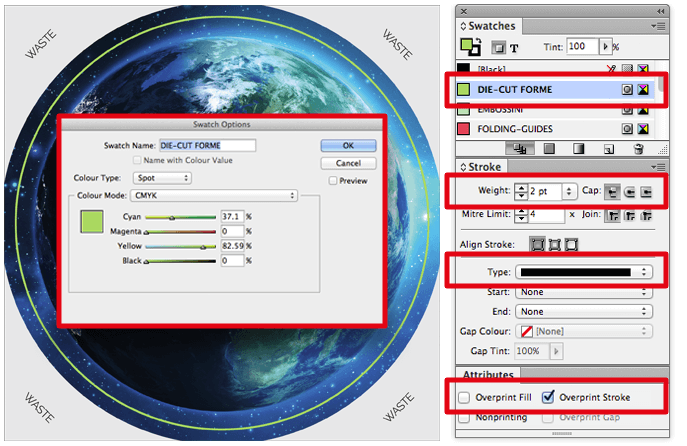Switch to the Stroke panel tab
The image size is (687, 446).
coord(484,166)
